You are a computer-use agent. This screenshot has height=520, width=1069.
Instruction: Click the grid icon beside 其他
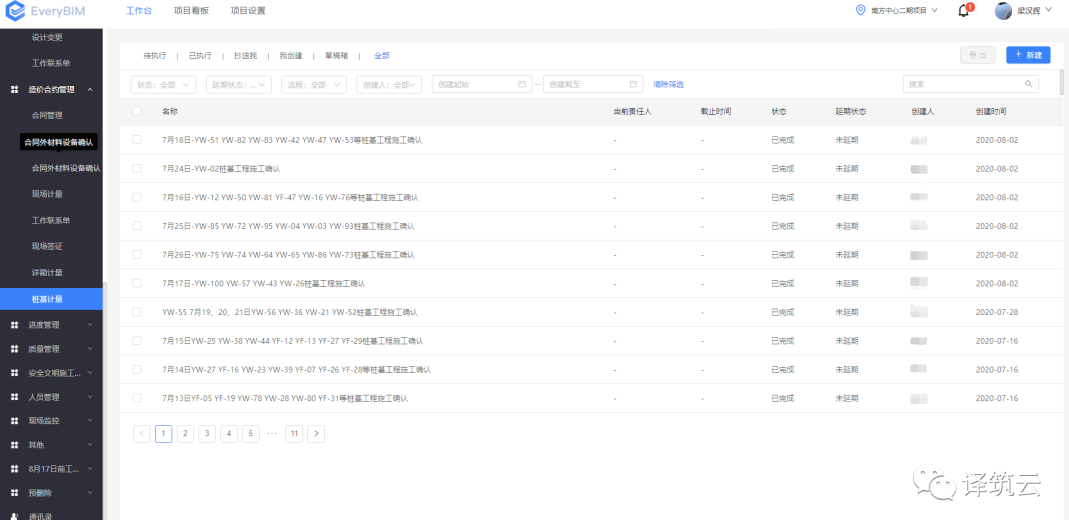tap(14, 445)
